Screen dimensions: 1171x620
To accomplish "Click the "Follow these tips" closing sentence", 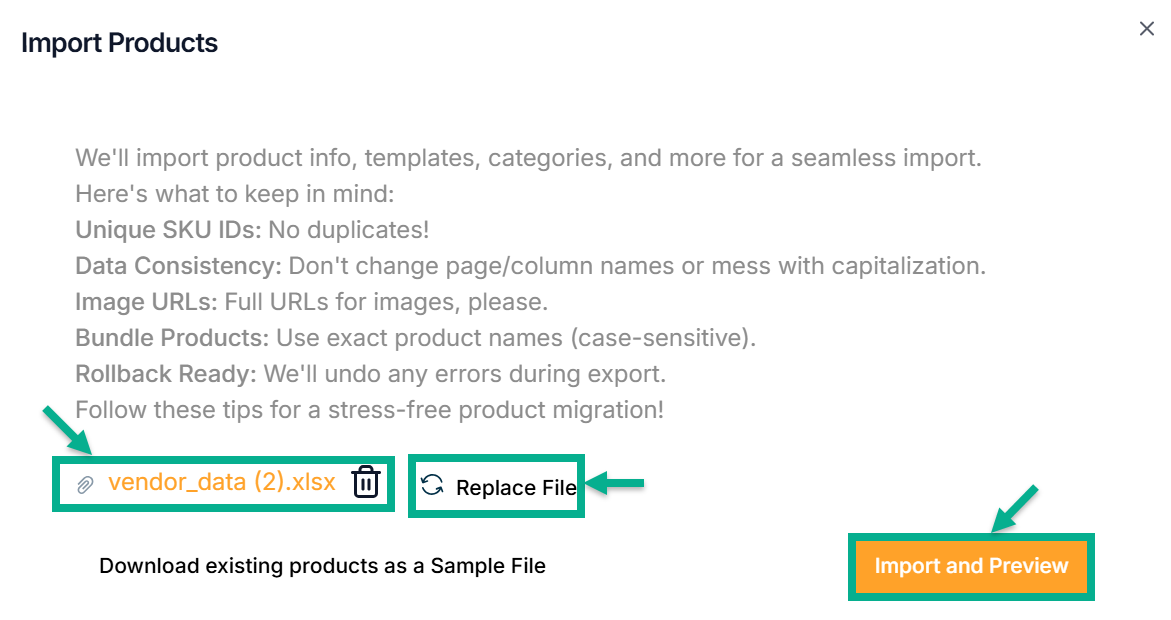I will click(x=369, y=410).
